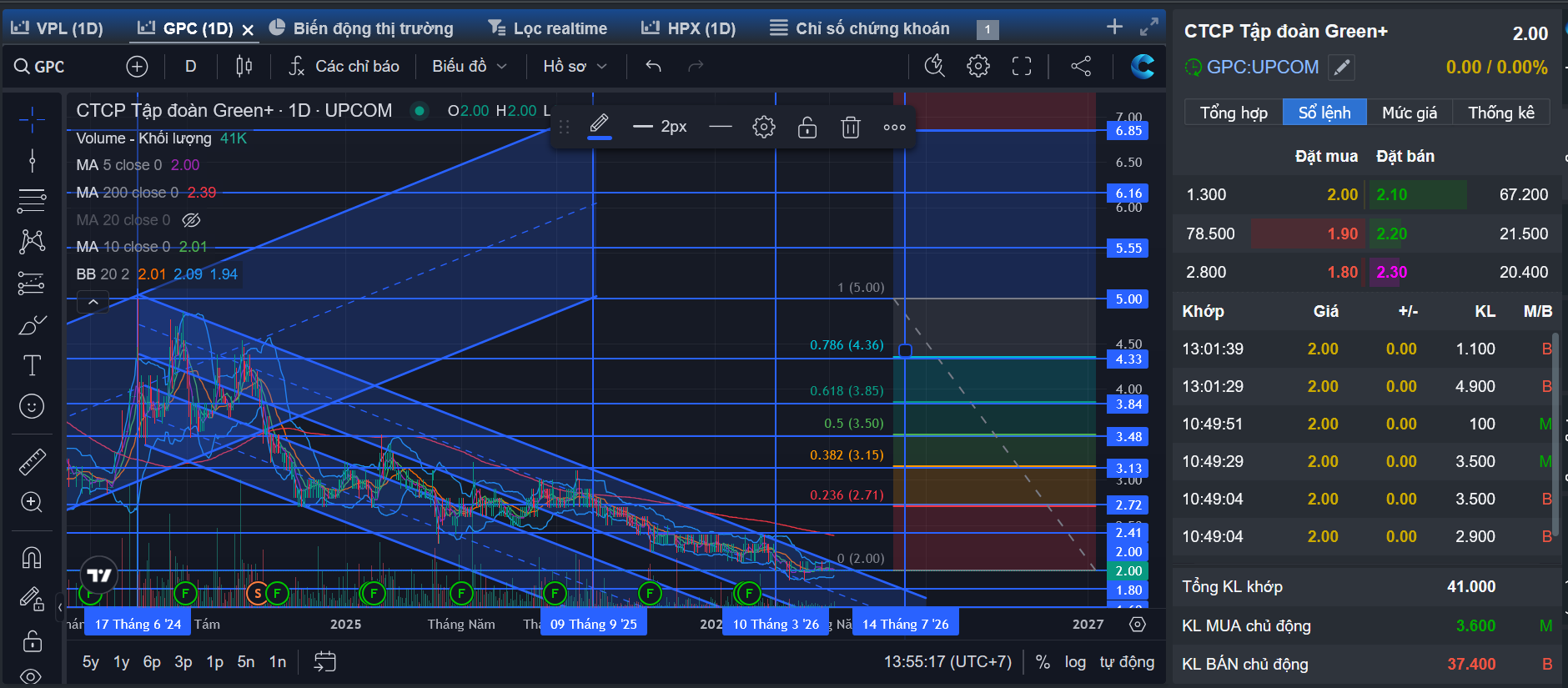The image size is (1568, 688).
Task: Select the zoom-in tool in left sidebar
Action: tap(32, 502)
